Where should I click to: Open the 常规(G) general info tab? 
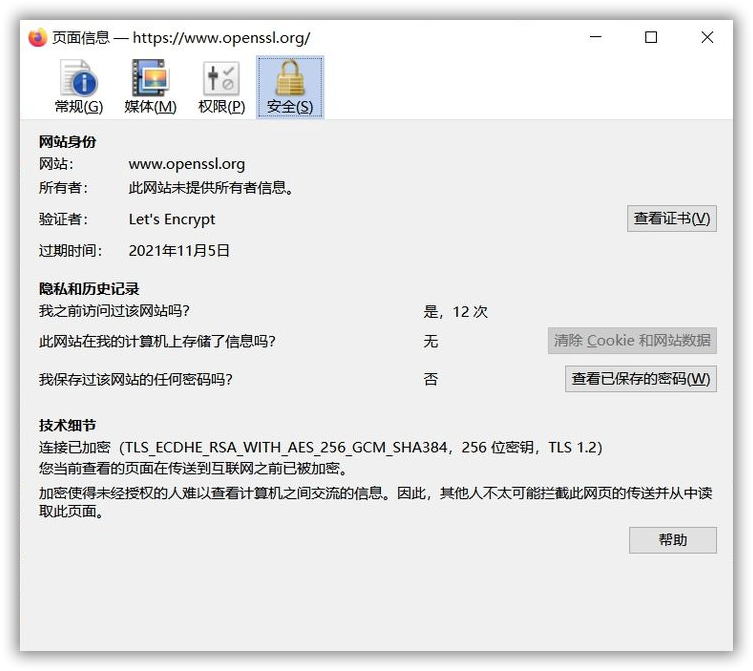[79, 87]
